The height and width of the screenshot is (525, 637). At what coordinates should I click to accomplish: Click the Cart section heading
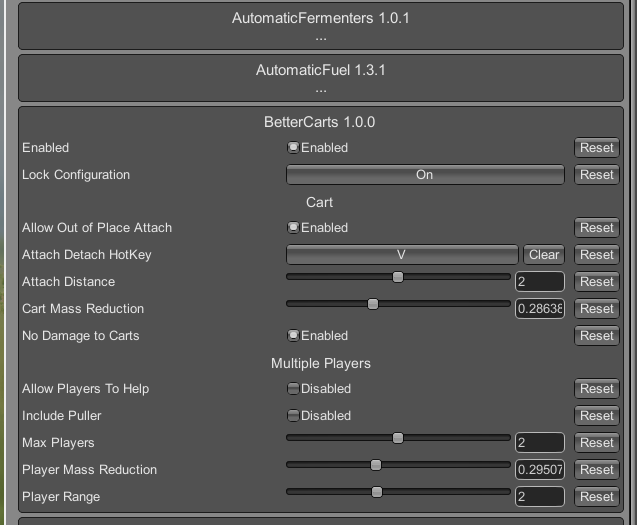pyautogui.click(x=319, y=202)
